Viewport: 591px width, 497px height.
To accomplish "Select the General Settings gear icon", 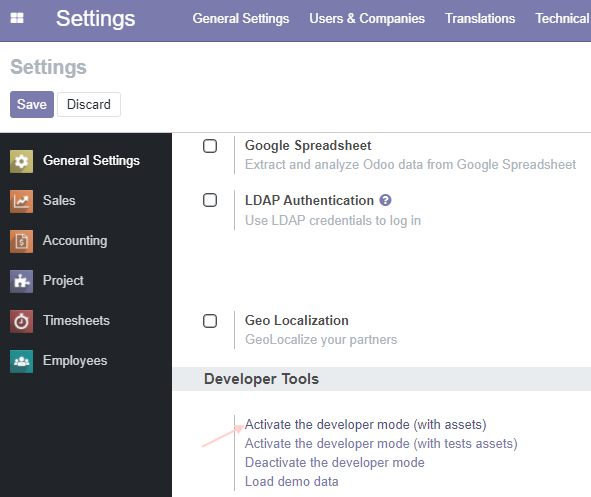I will point(21,161).
